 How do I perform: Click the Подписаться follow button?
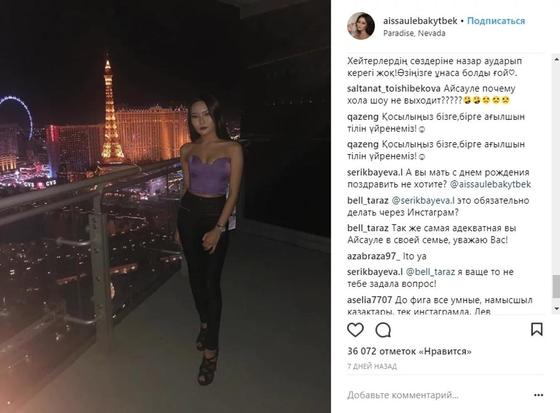496,21
